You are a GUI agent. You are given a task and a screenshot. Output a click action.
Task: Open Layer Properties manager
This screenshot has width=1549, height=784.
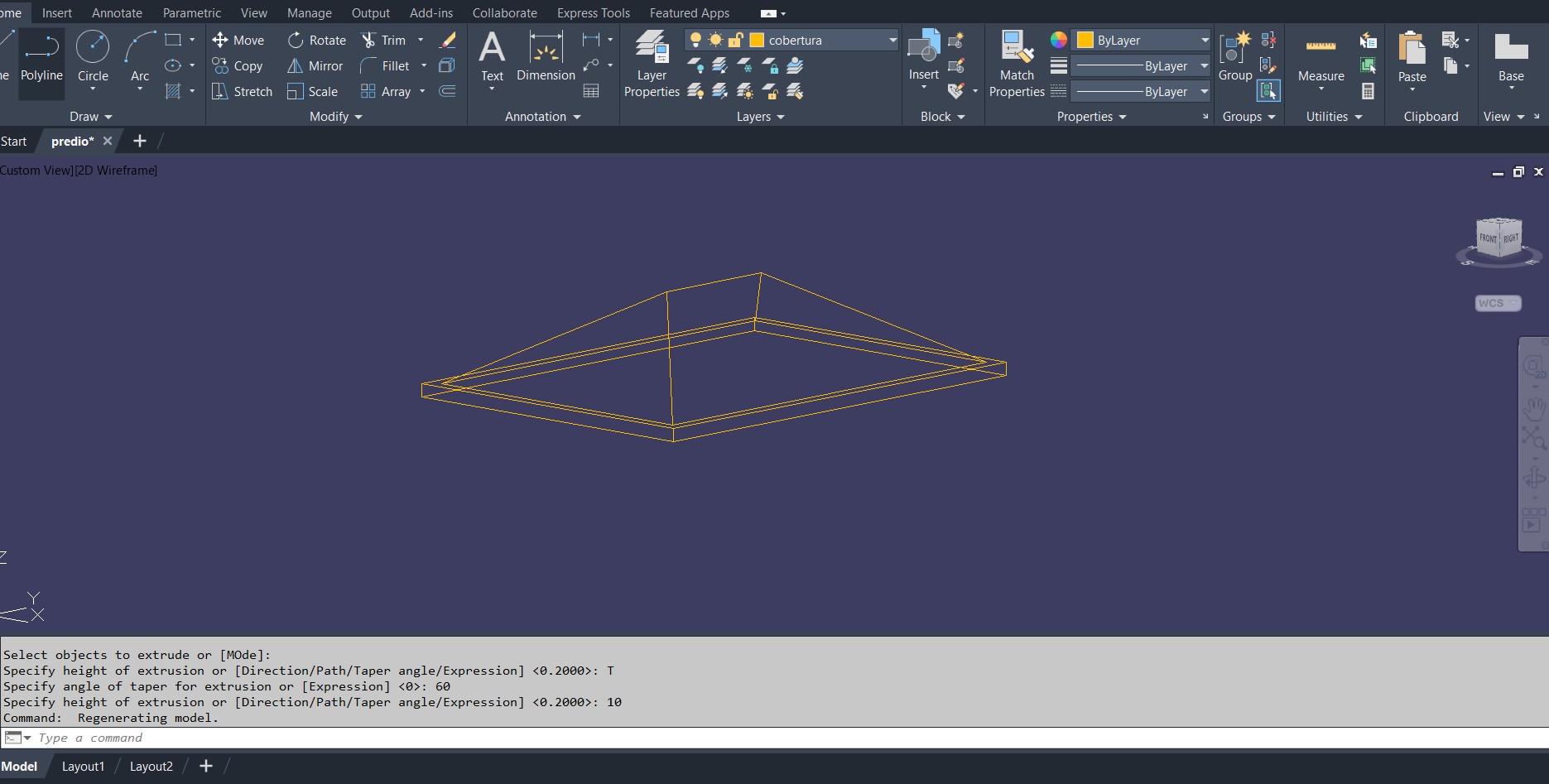click(x=652, y=64)
